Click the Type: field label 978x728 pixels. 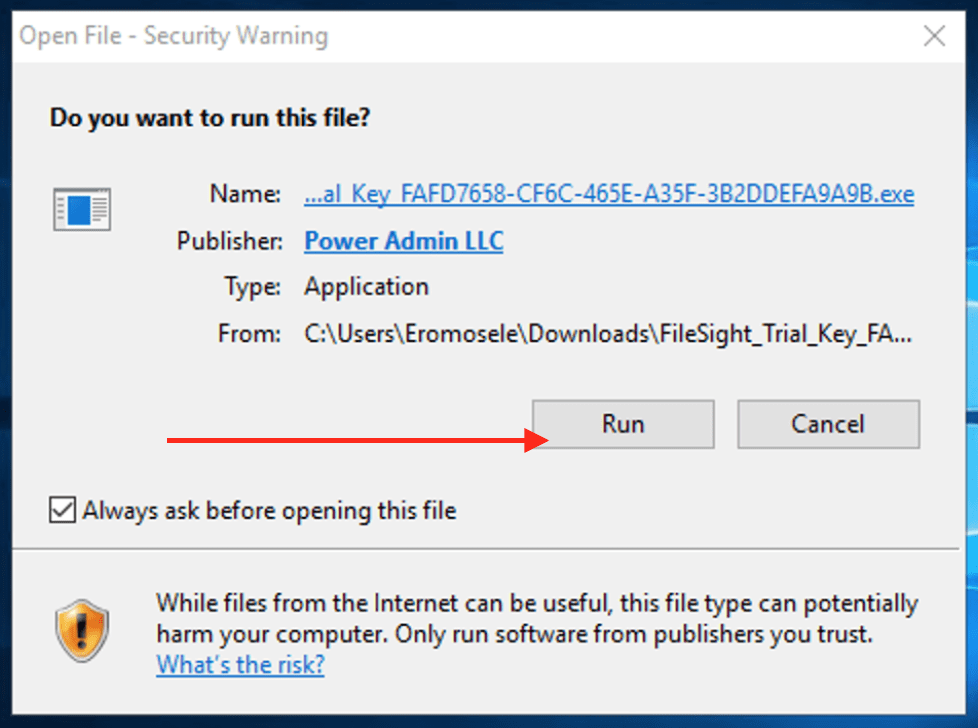[250, 287]
